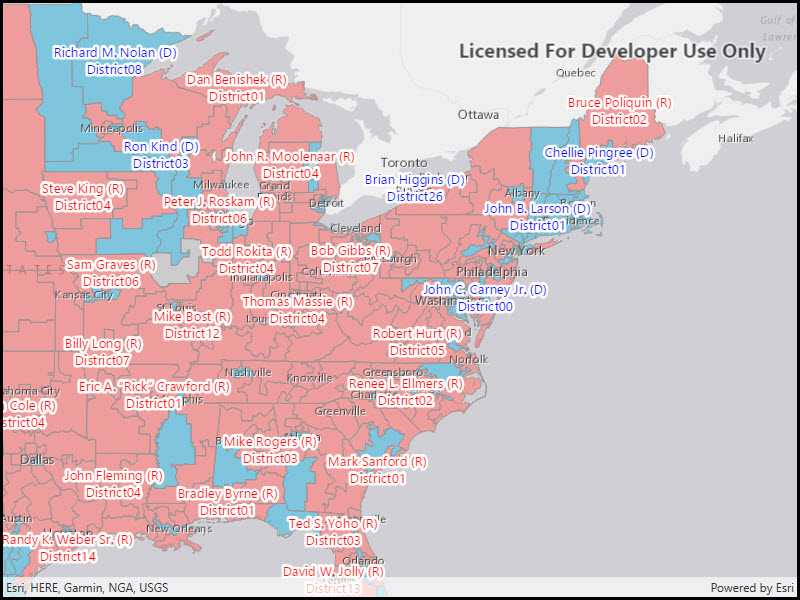Screen dimensions: 800x600
Task: Click the Ottawa city label
Action: pyautogui.click(x=478, y=115)
